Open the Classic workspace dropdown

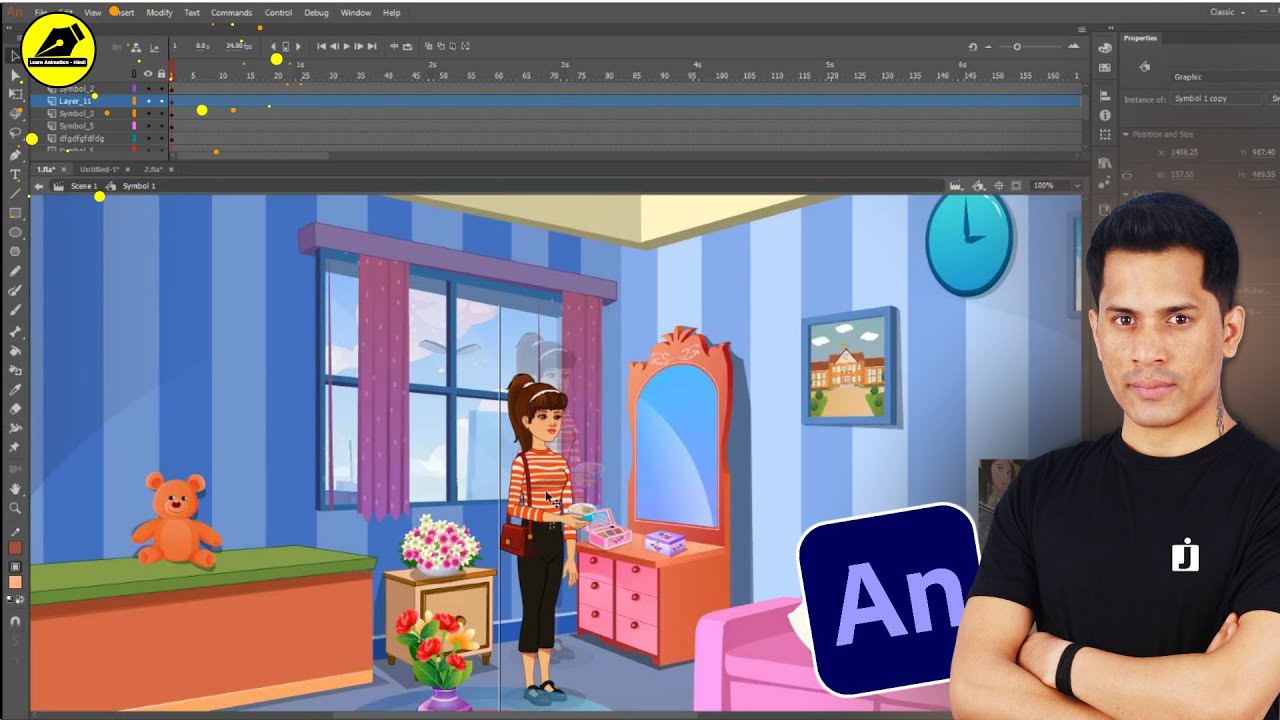point(1227,12)
